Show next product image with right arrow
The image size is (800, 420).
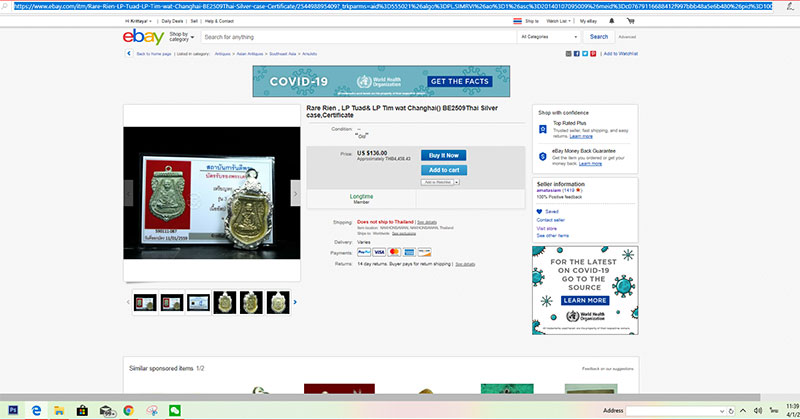click(x=295, y=190)
